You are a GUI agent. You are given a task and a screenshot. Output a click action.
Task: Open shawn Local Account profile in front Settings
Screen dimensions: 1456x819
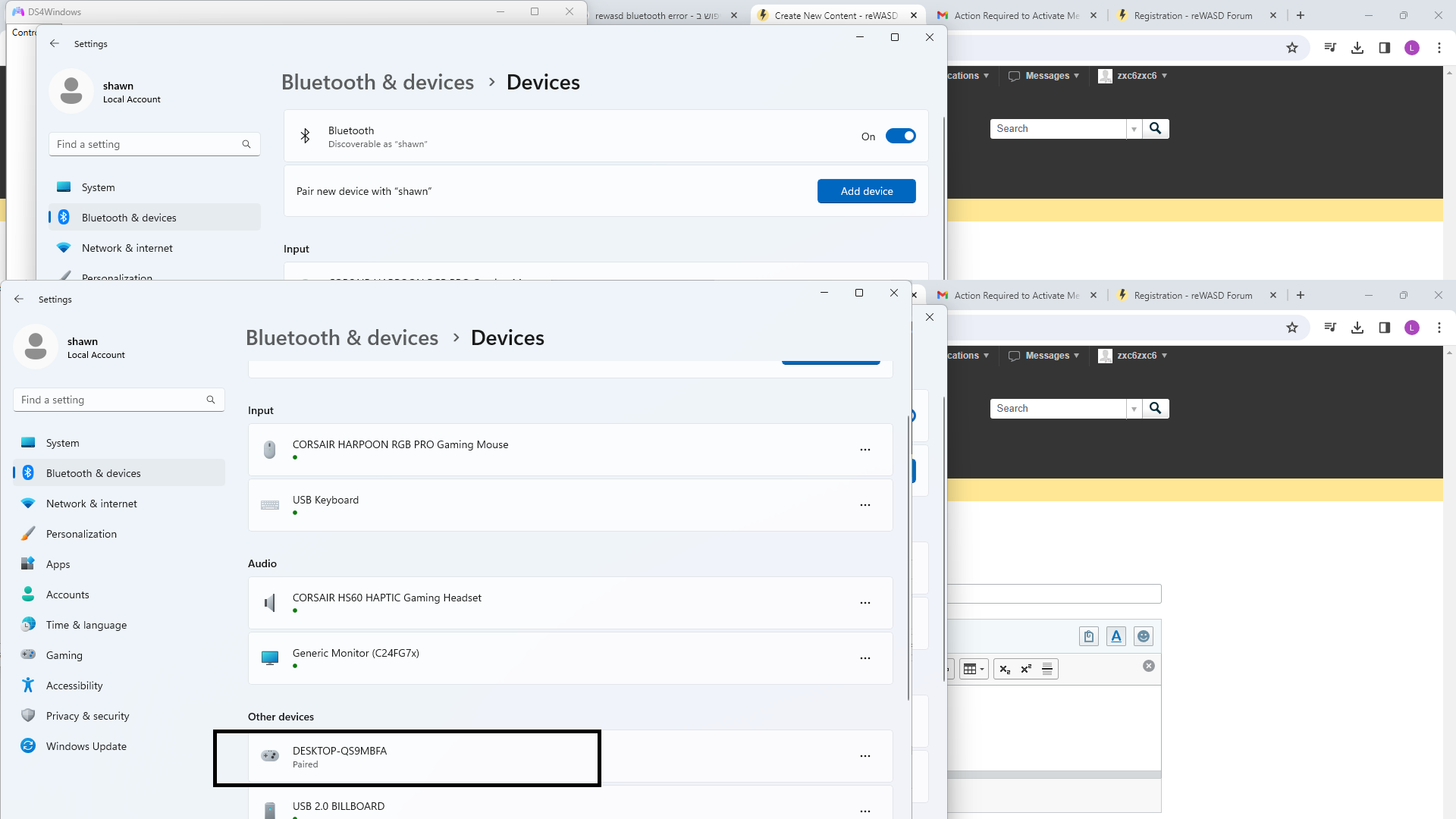[70, 347]
